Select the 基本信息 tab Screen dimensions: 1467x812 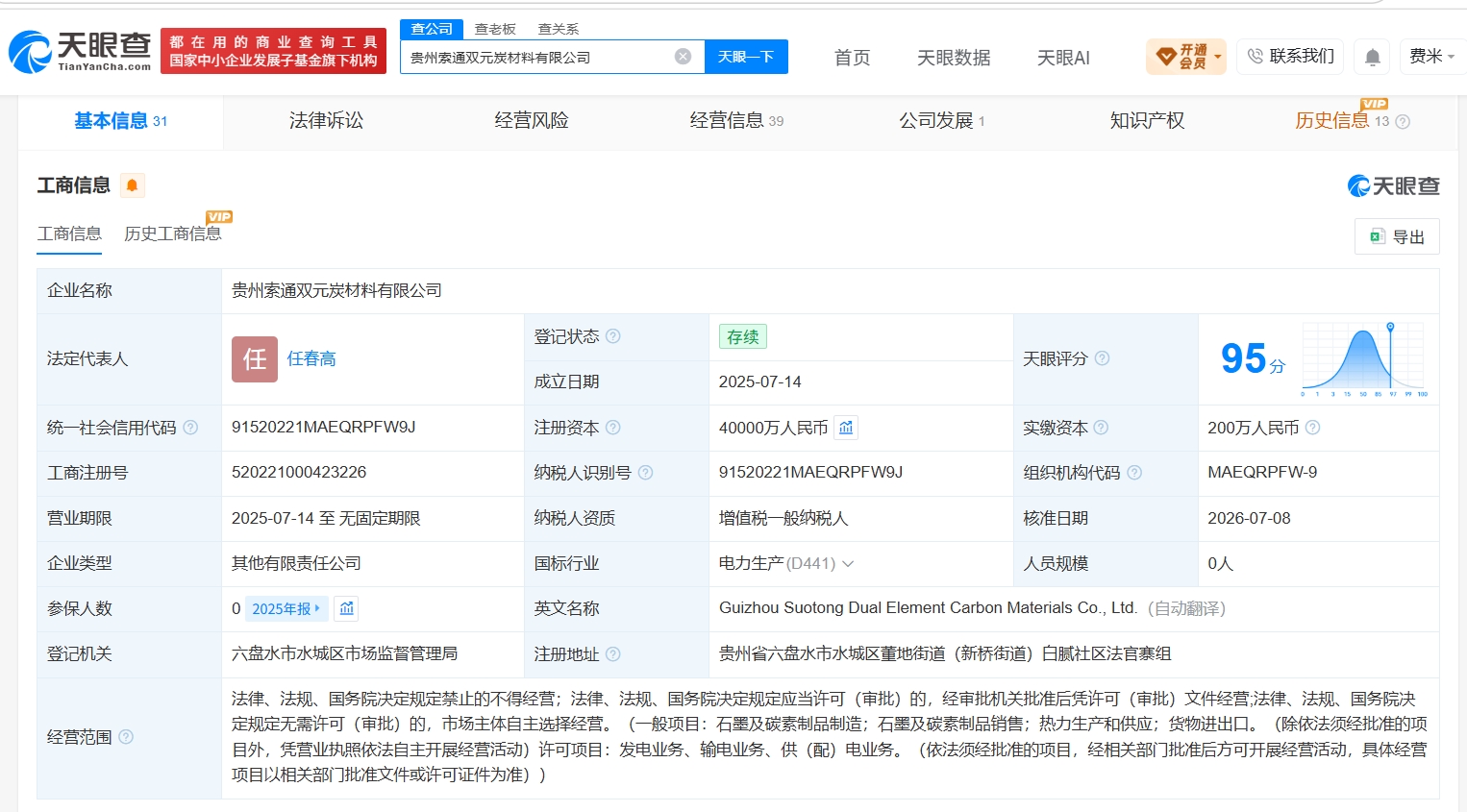coord(121,121)
